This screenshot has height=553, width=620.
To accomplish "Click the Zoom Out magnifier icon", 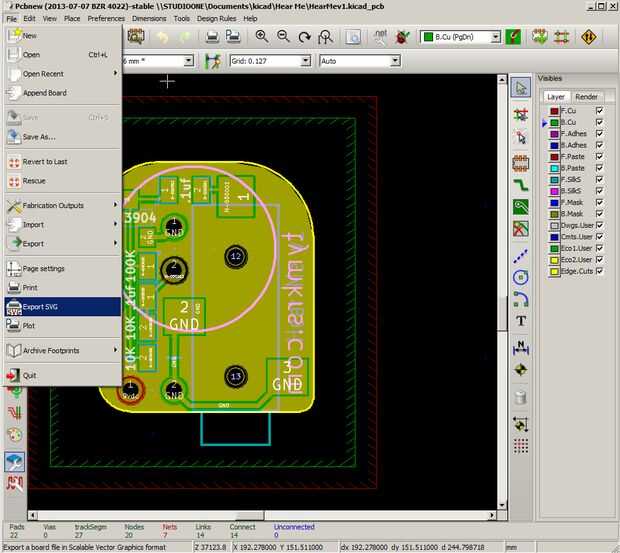I will tap(283, 37).
